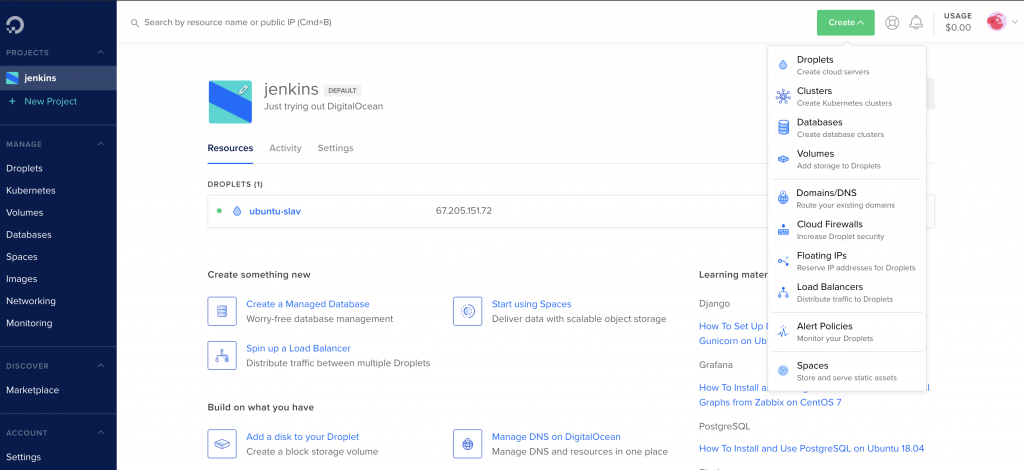The height and width of the screenshot is (470, 1024).
Task: Open Networking in the sidebar
Action: [31, 302]
